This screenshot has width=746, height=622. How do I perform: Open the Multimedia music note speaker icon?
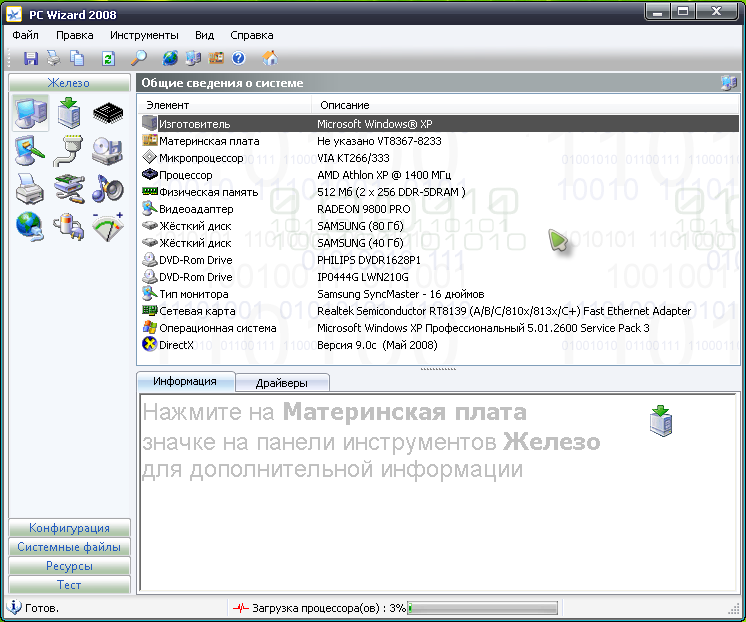click(108, 188)
